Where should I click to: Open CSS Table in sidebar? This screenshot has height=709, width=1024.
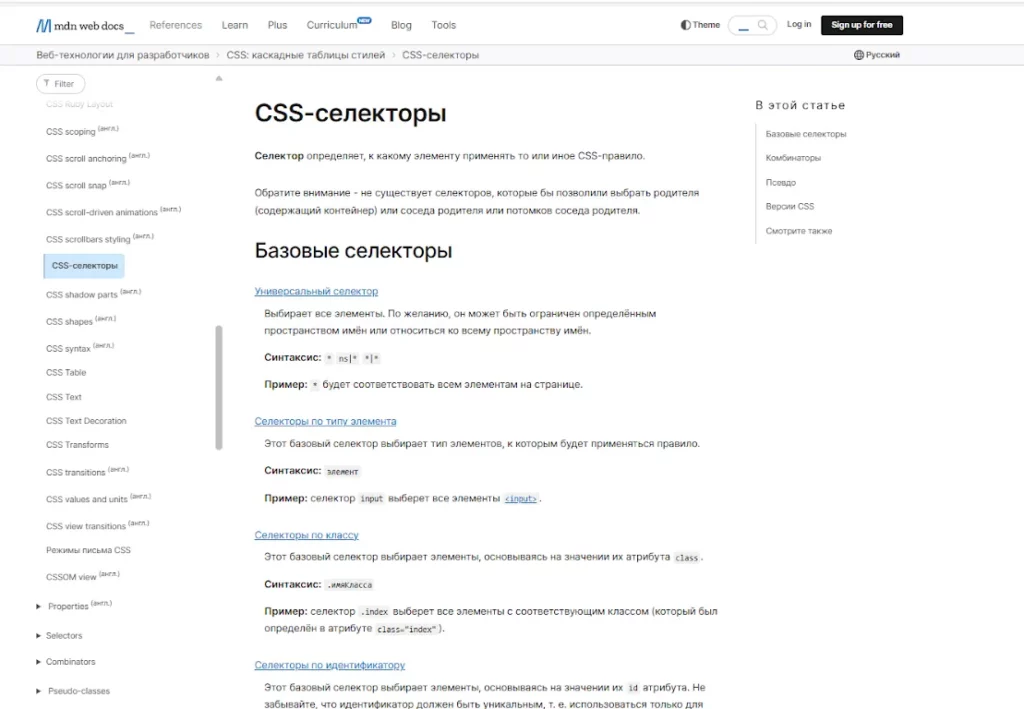click(66, 372)
